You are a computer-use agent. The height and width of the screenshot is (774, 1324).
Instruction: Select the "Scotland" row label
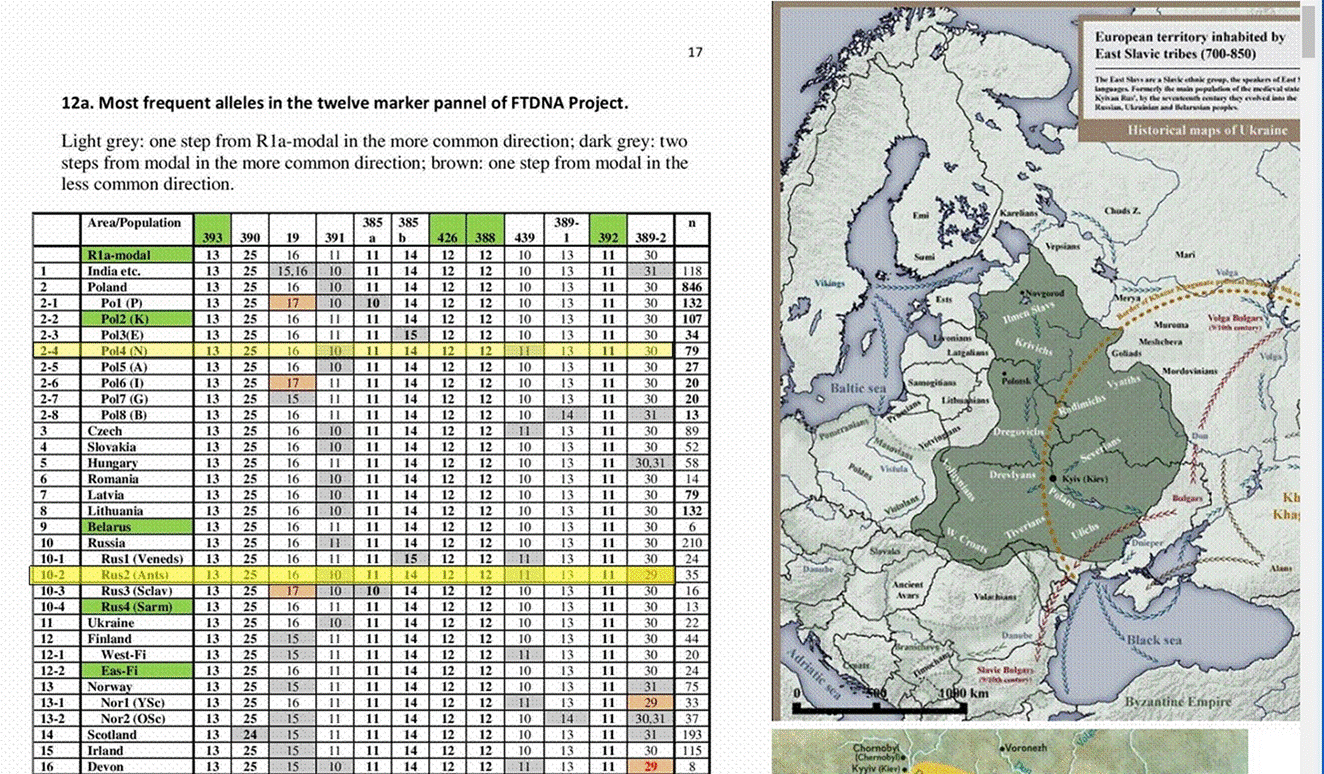[x=111, y=735]
